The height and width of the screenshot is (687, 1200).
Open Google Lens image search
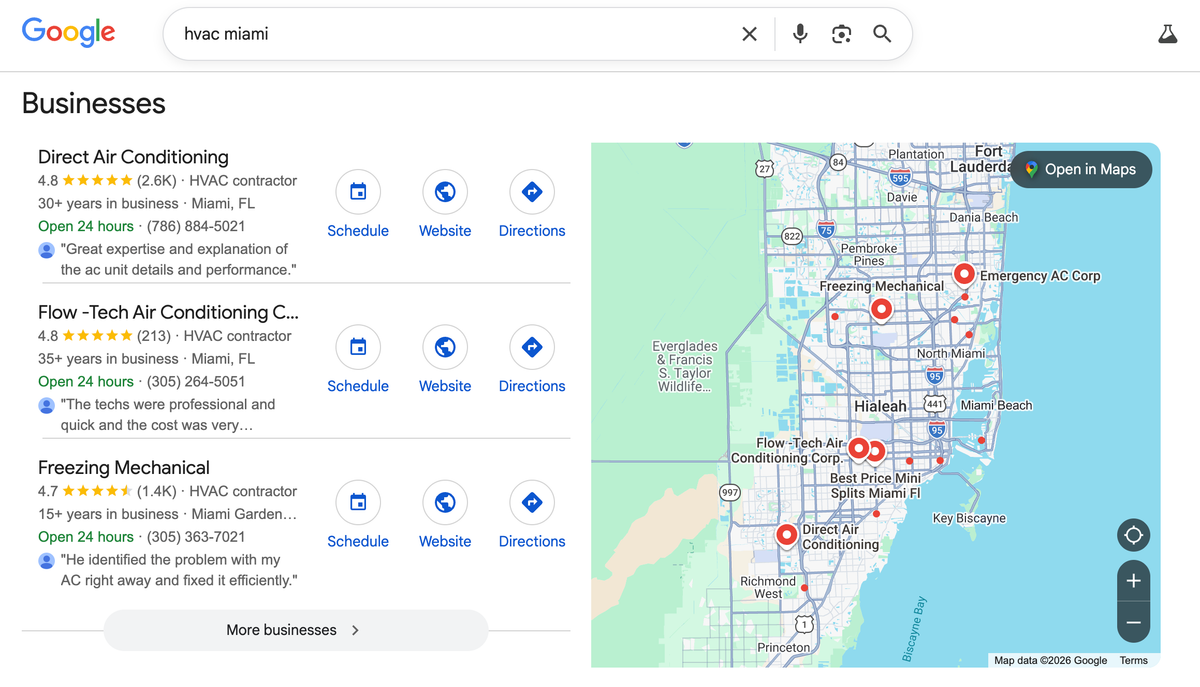(x=841, y=33)
